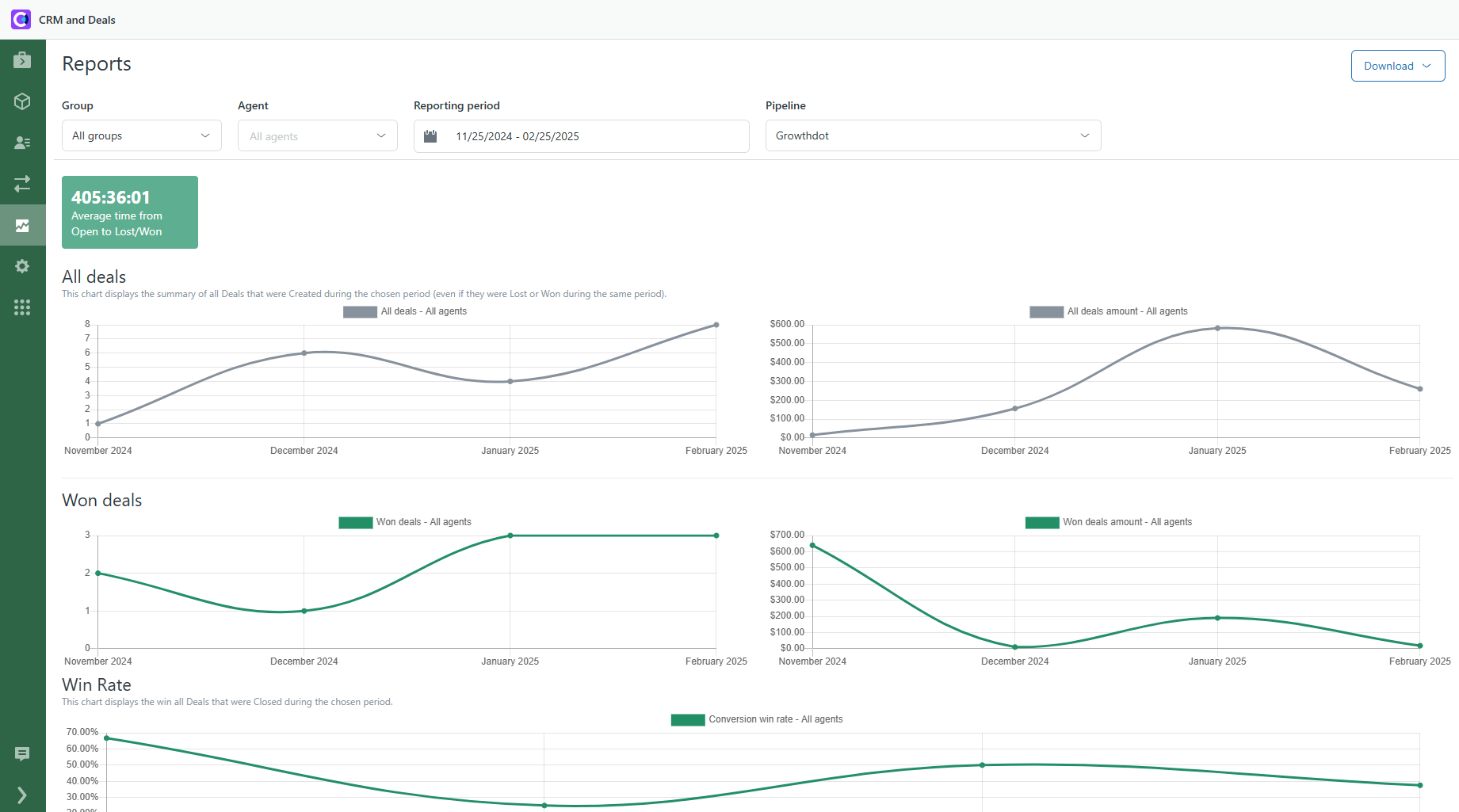Viewport: 1459px width, 812px height.
Task: Click the Won deals legend color swatch
Action: pyautogui.click(x=355, y=522)
